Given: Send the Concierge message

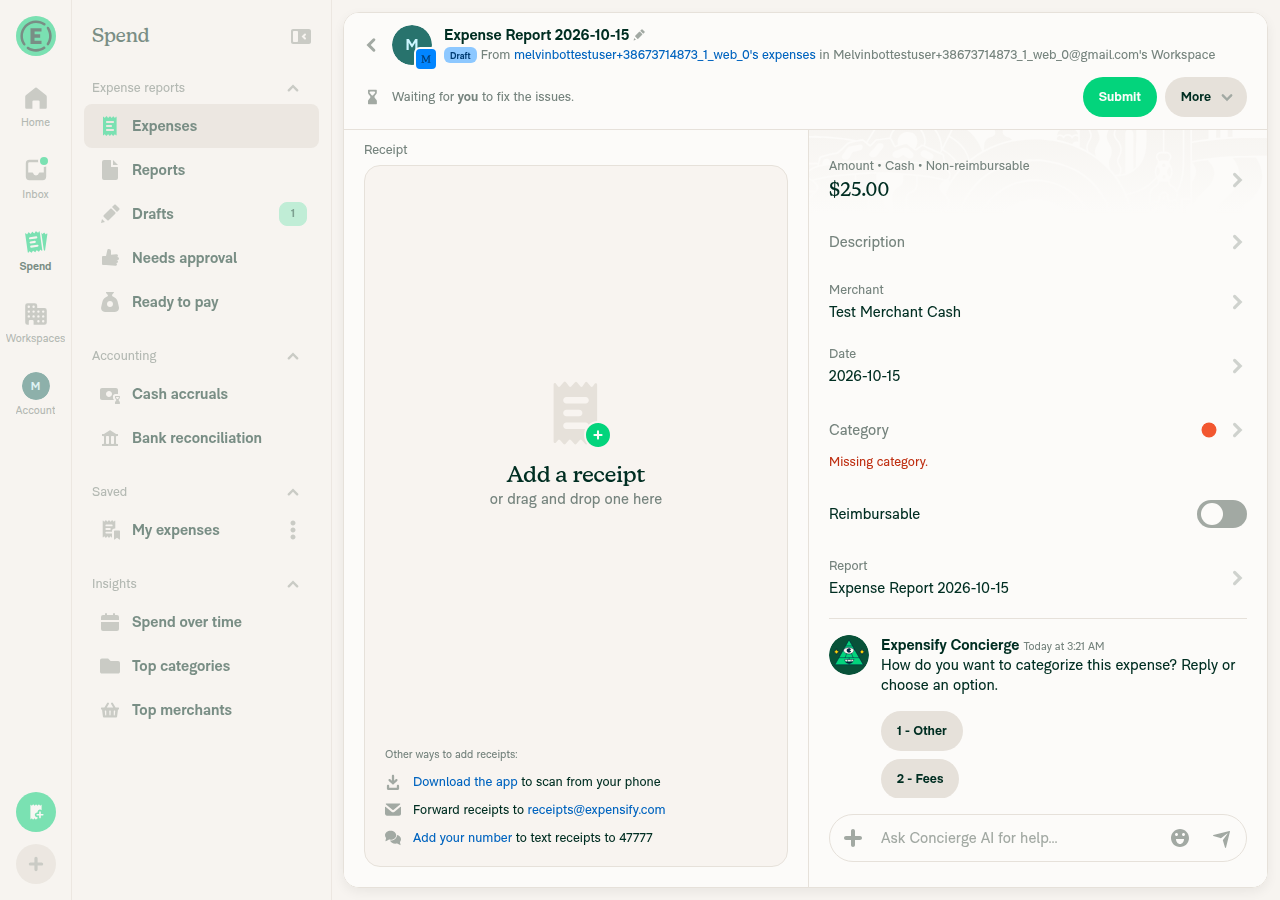Looking at the screenshot, I should [x=1222, y=838].
